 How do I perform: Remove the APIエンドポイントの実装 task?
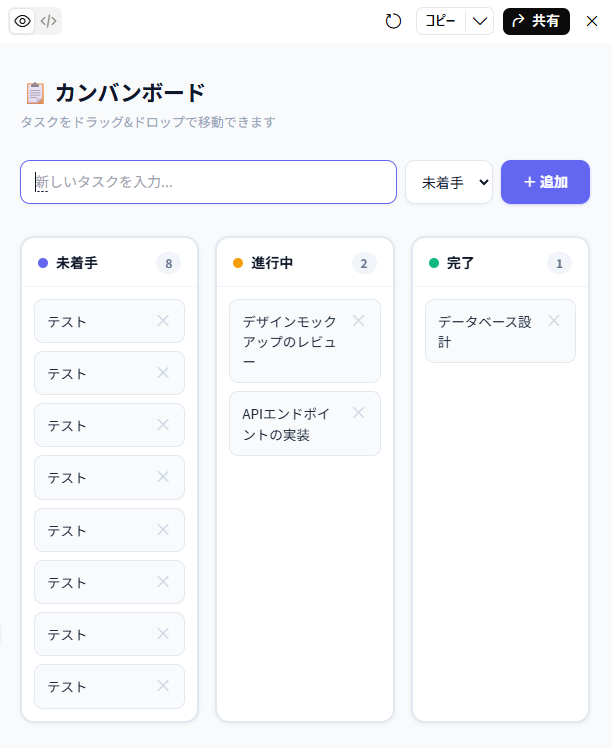pyautogui.click(x=359, y=413)
